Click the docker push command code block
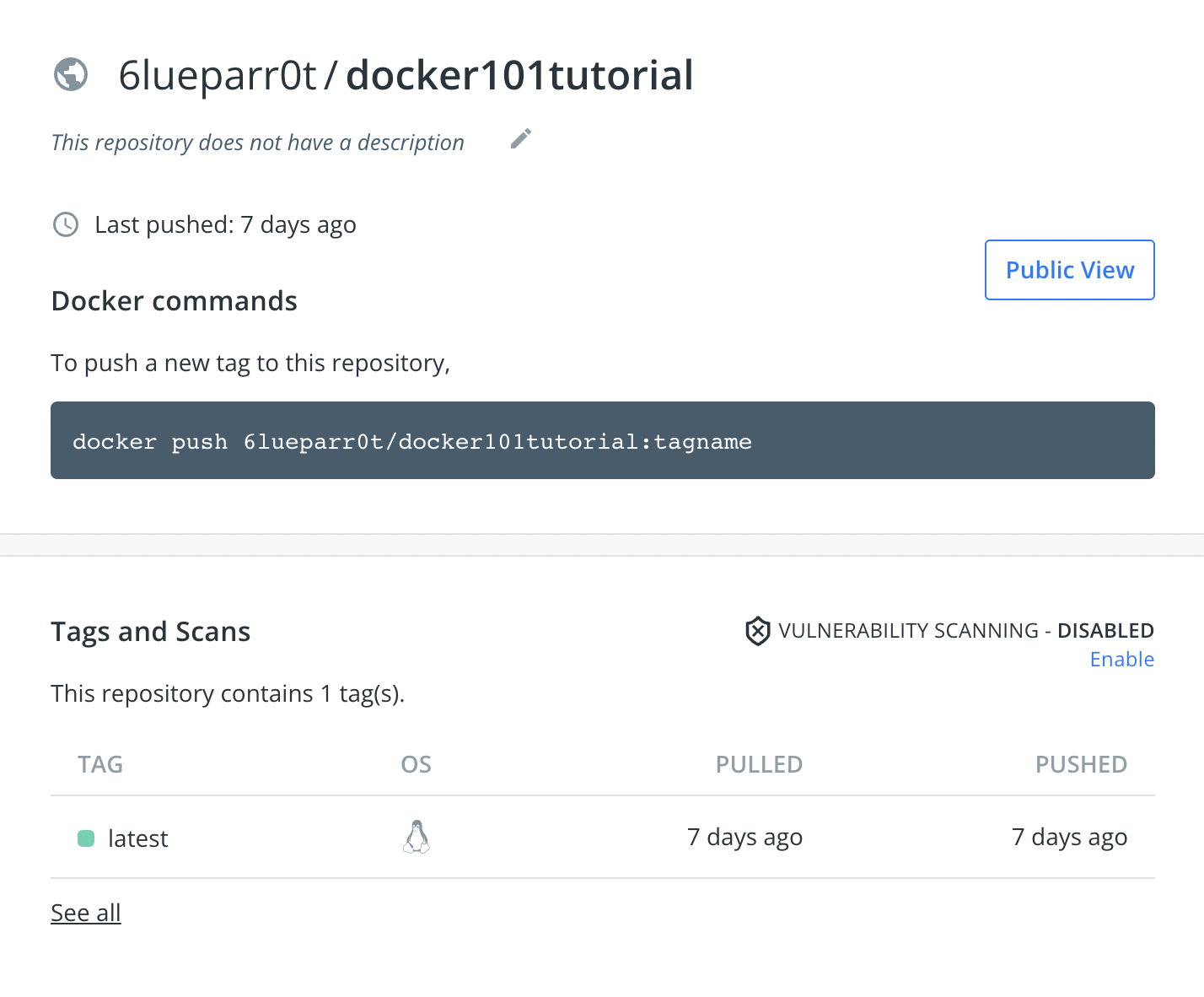Image resolution: width=1204 pixels, height=997 pixels. click(603, 440)
